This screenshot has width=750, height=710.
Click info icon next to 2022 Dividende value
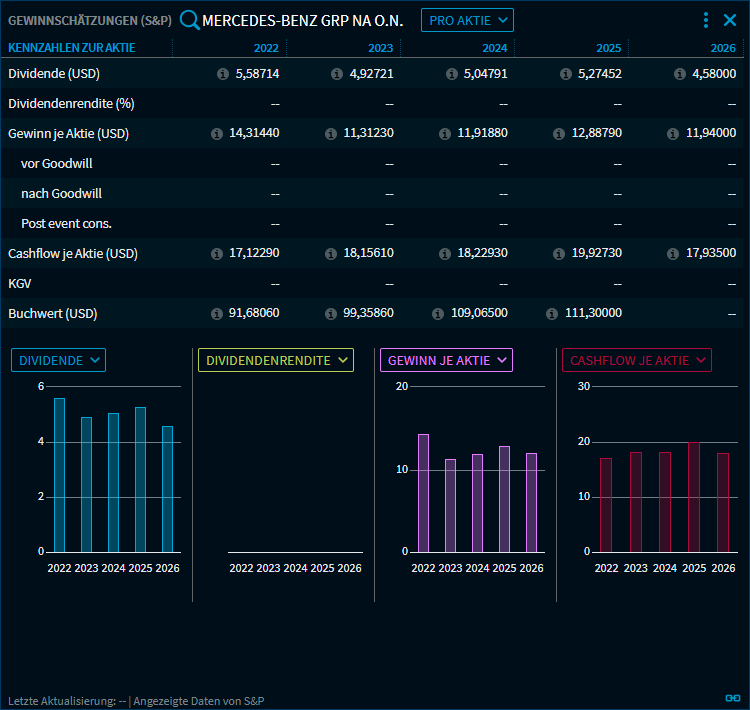pos(223,74)
